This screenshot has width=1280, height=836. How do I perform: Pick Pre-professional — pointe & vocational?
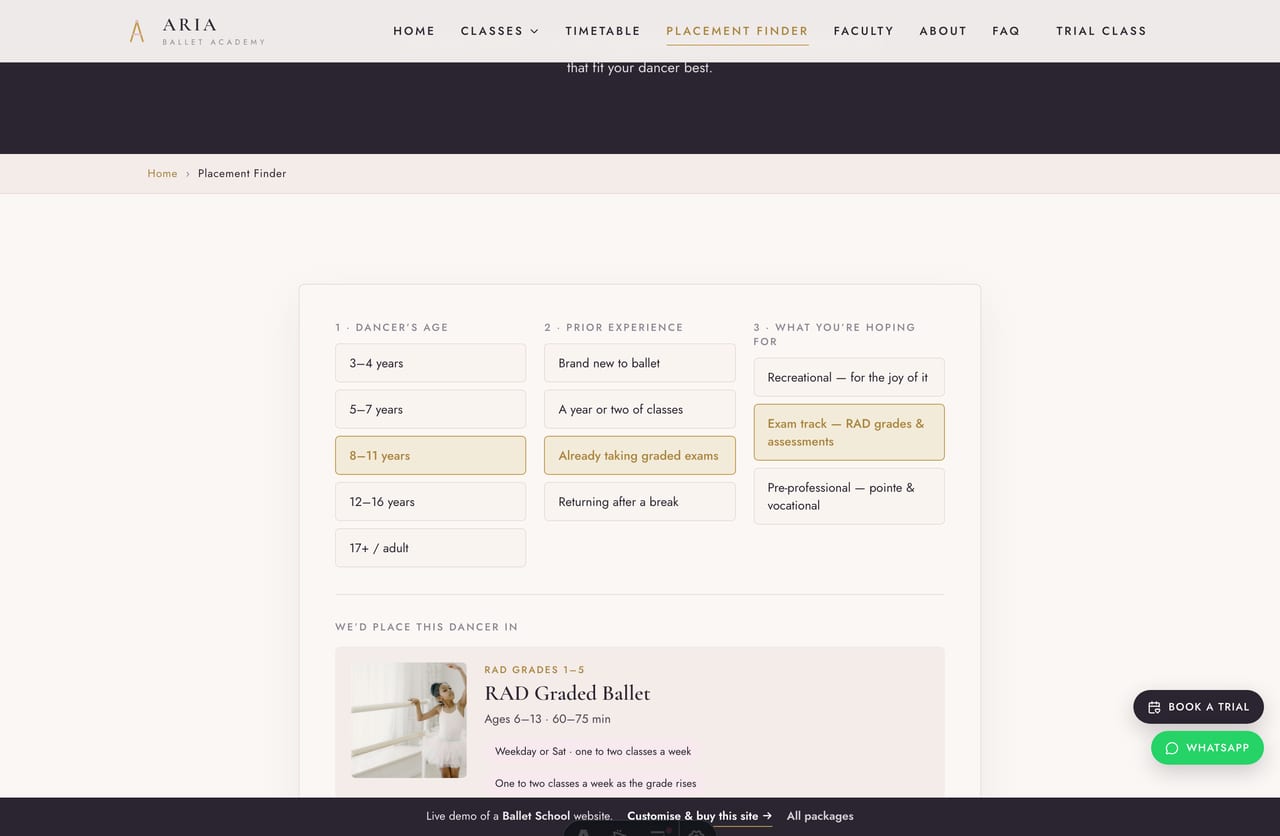849,496
